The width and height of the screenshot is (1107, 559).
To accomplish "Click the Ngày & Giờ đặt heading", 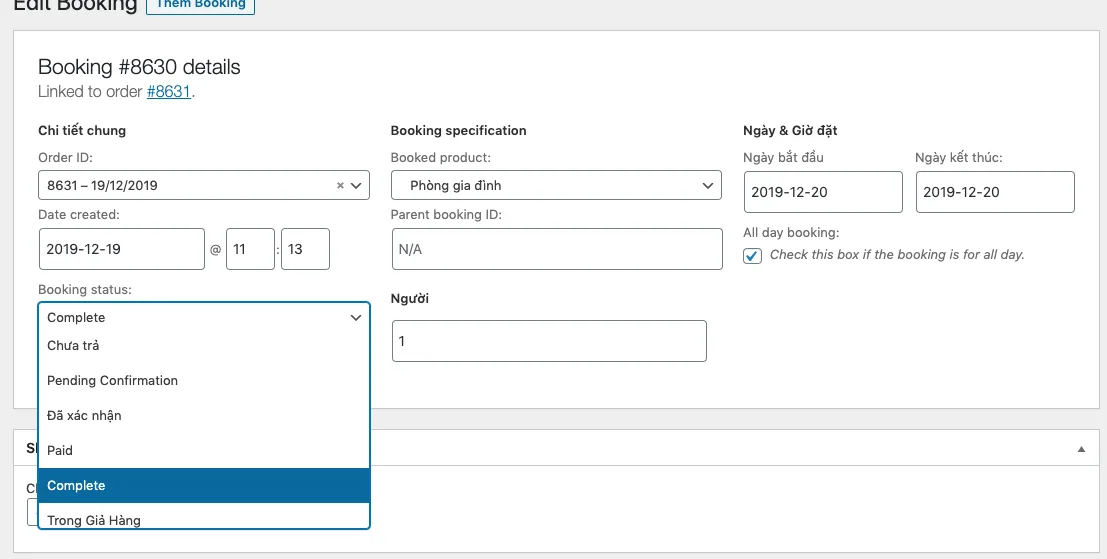I will pos(790,131).
